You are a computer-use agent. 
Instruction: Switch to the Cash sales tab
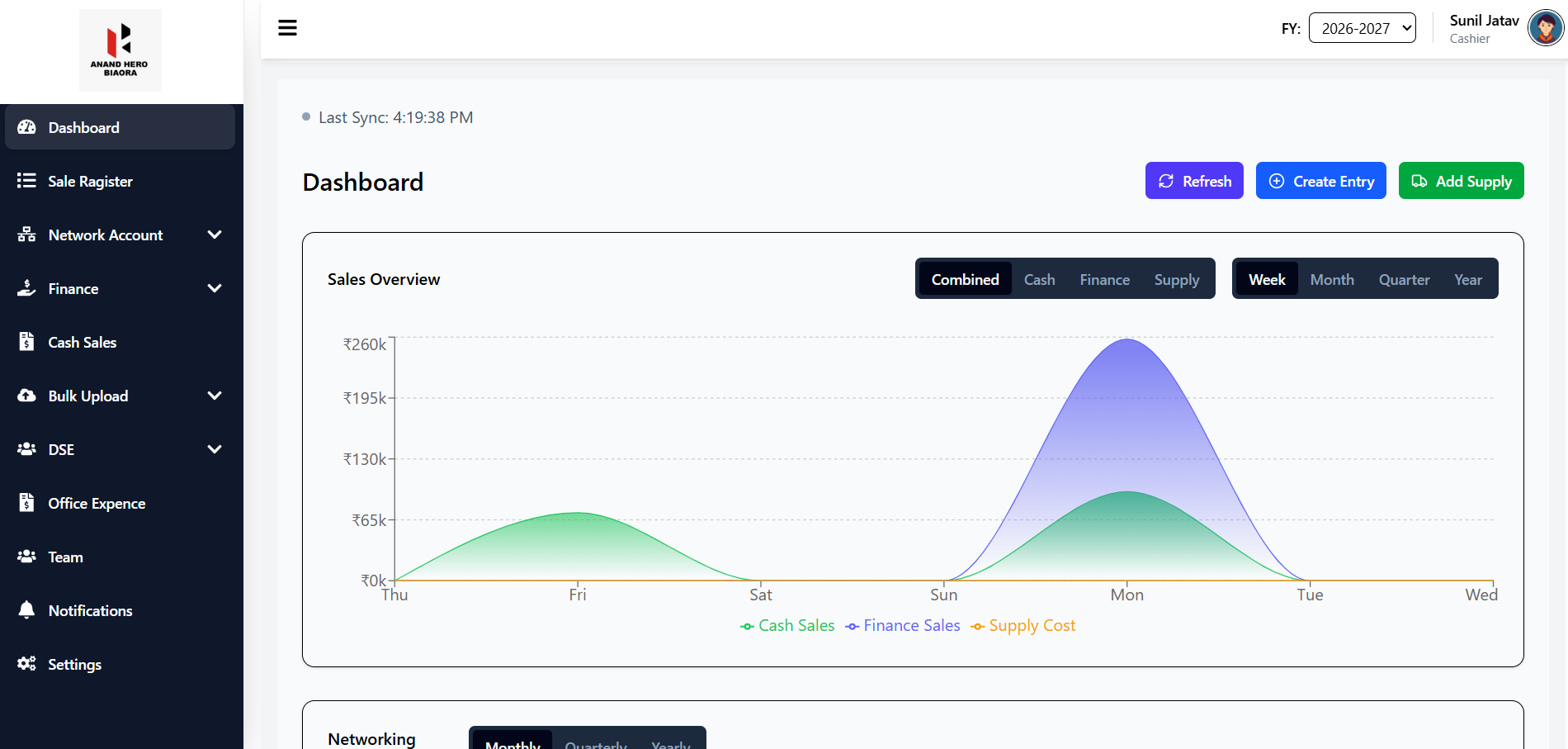coord(1040,279)
